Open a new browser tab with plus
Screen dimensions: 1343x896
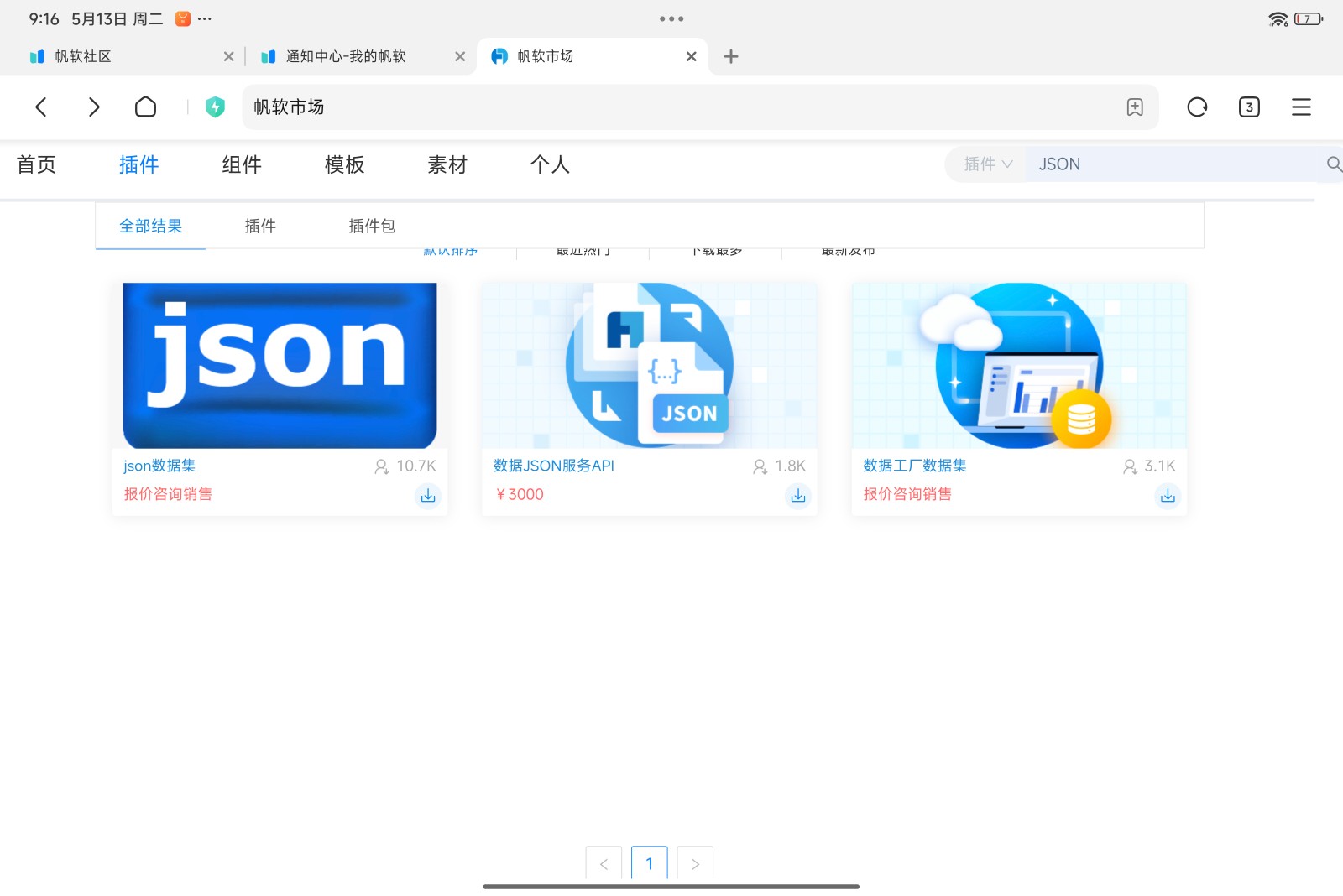[731, 56]
